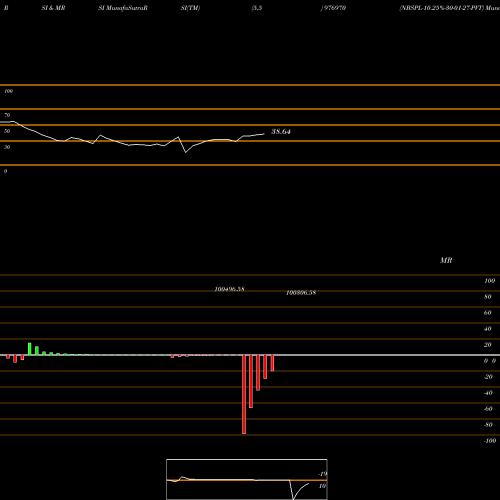Click the 976970 code in header

(x=334, y=8)
